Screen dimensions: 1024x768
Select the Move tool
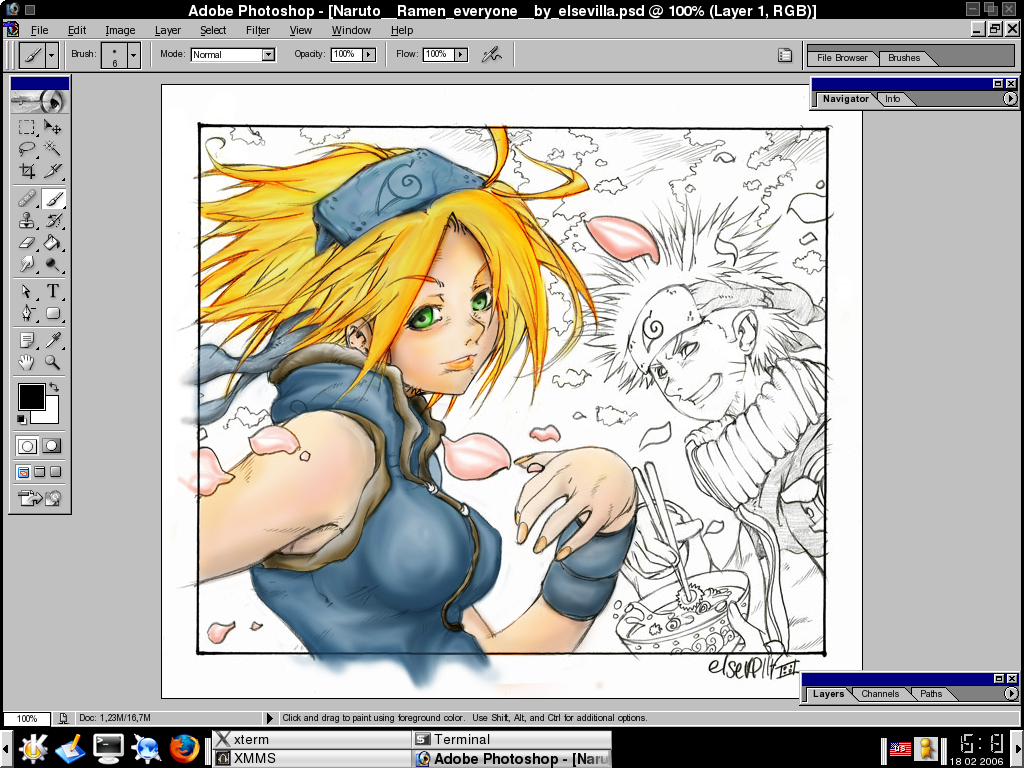[52, 127]
